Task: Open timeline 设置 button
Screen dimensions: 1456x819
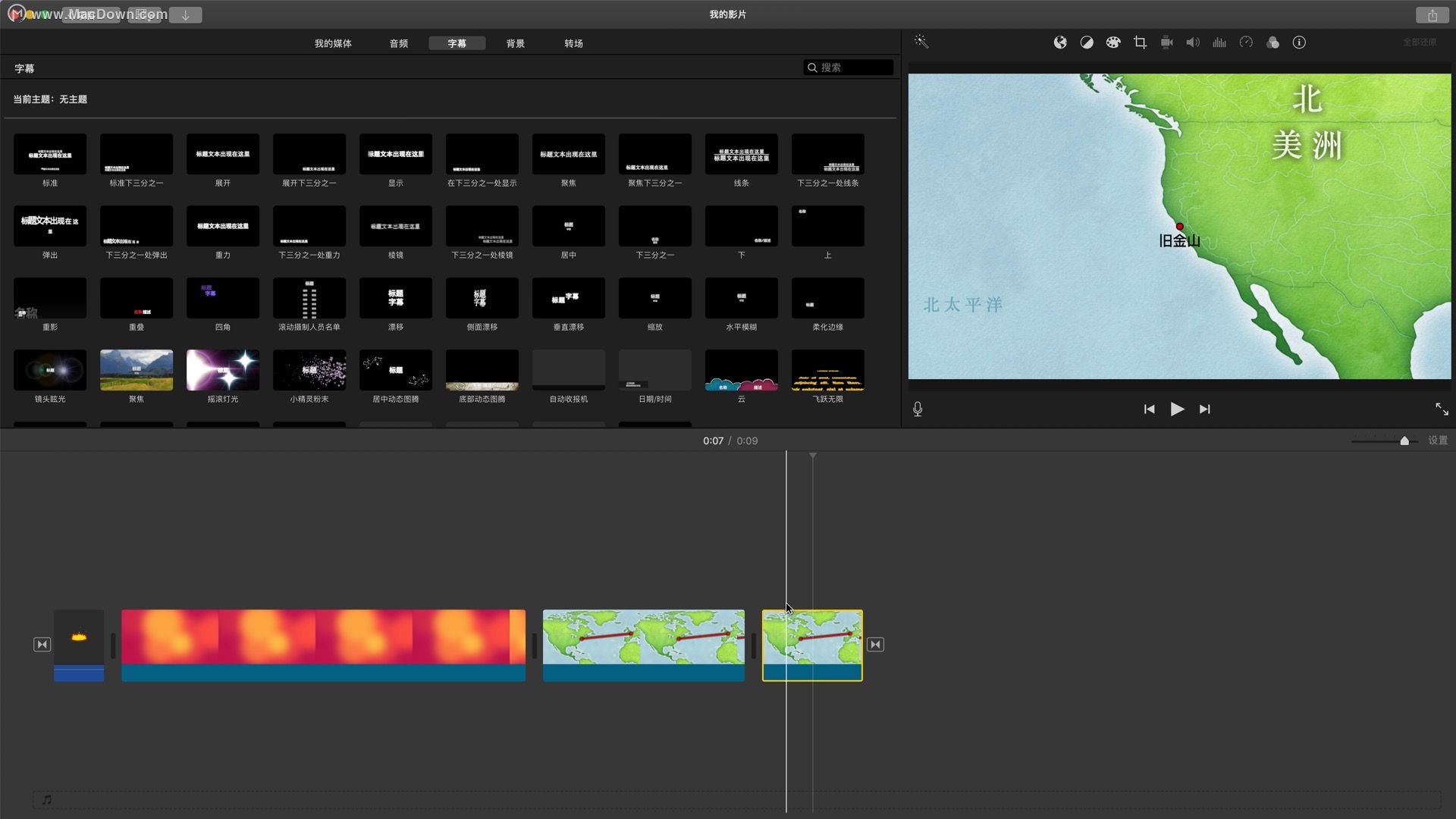Action: (1438, 441)
